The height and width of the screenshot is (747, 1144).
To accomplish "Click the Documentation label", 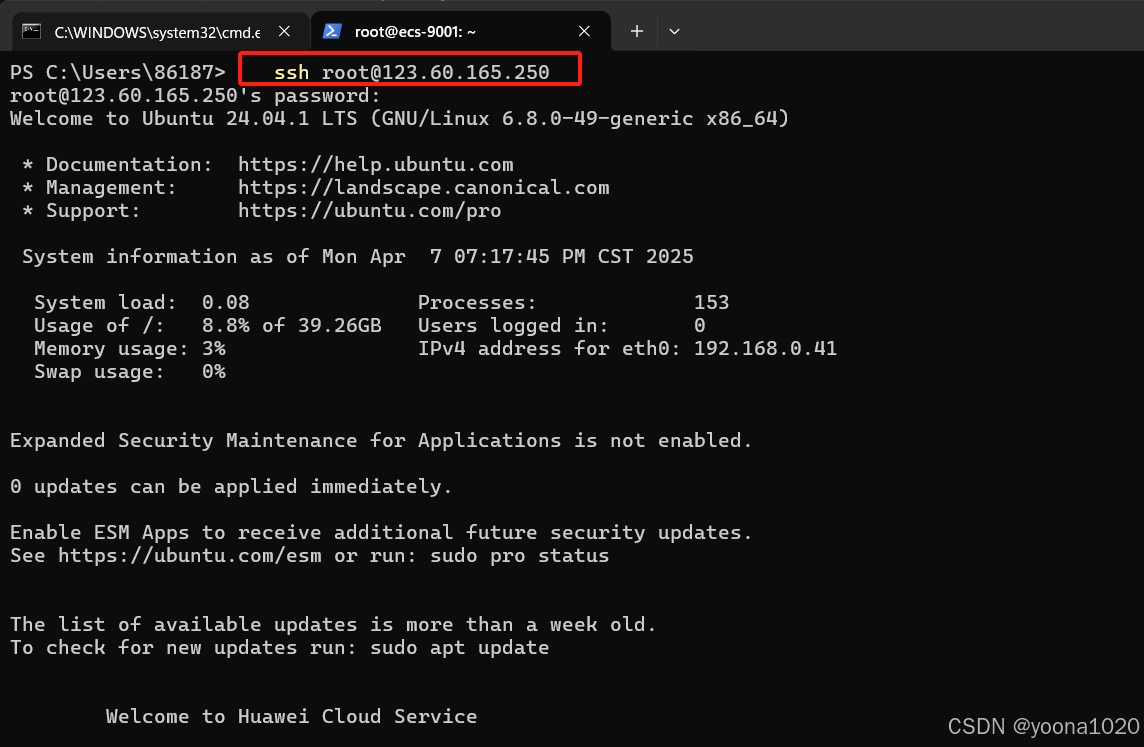I will click(x=129, y=164).
